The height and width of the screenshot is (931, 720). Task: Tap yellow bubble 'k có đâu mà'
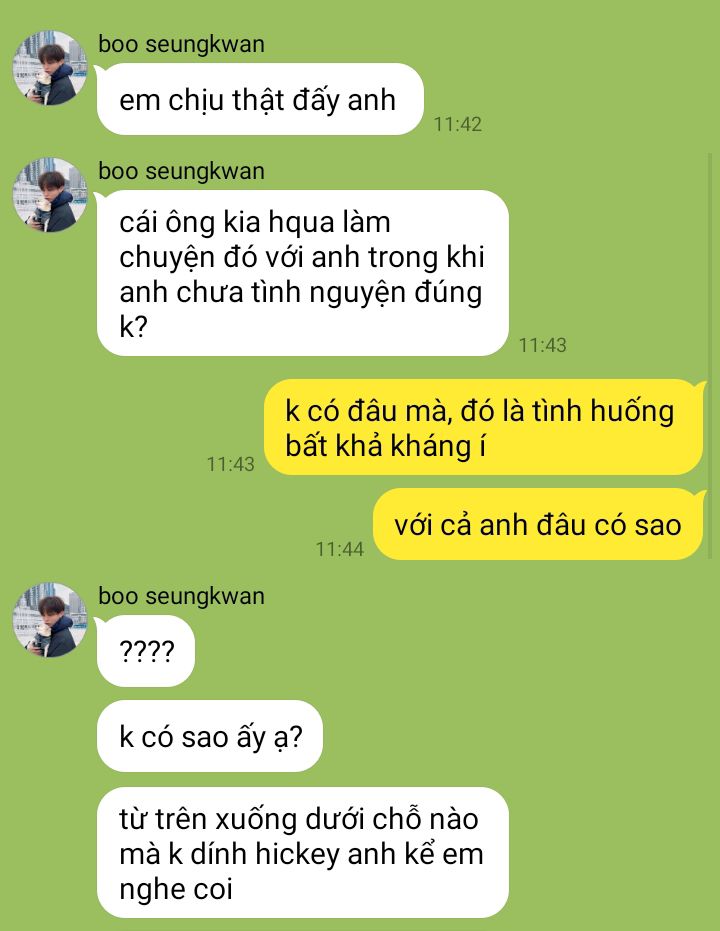click(483, 428)
